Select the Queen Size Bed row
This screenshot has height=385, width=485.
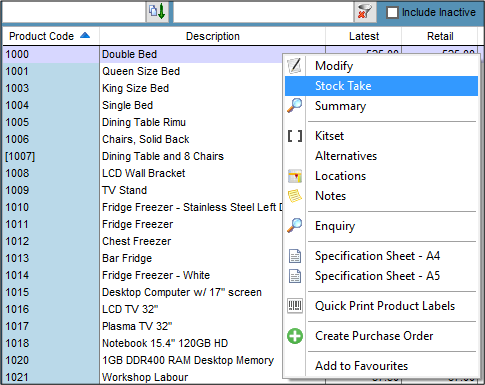click(142, 71)
